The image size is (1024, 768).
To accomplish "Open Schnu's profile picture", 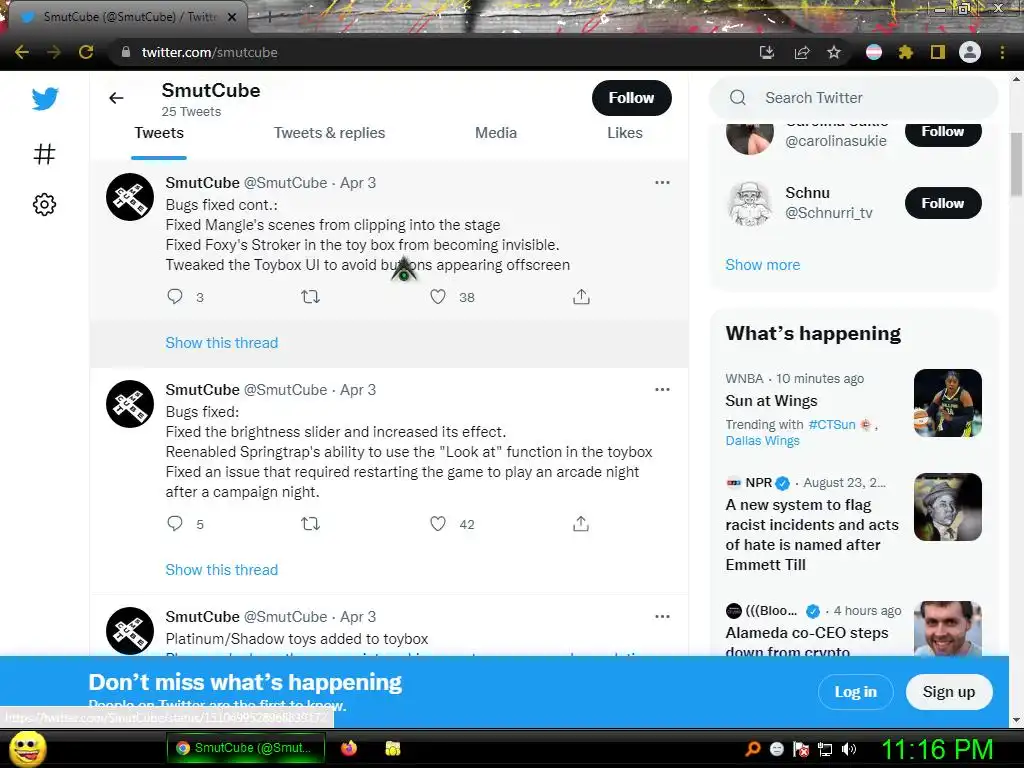I will point(750,203).
